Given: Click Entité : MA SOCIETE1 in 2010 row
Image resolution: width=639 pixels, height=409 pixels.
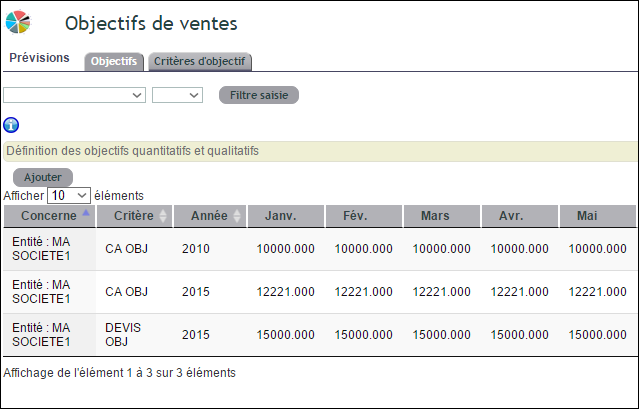Looking at the screenshot, I should click(41, 249).
